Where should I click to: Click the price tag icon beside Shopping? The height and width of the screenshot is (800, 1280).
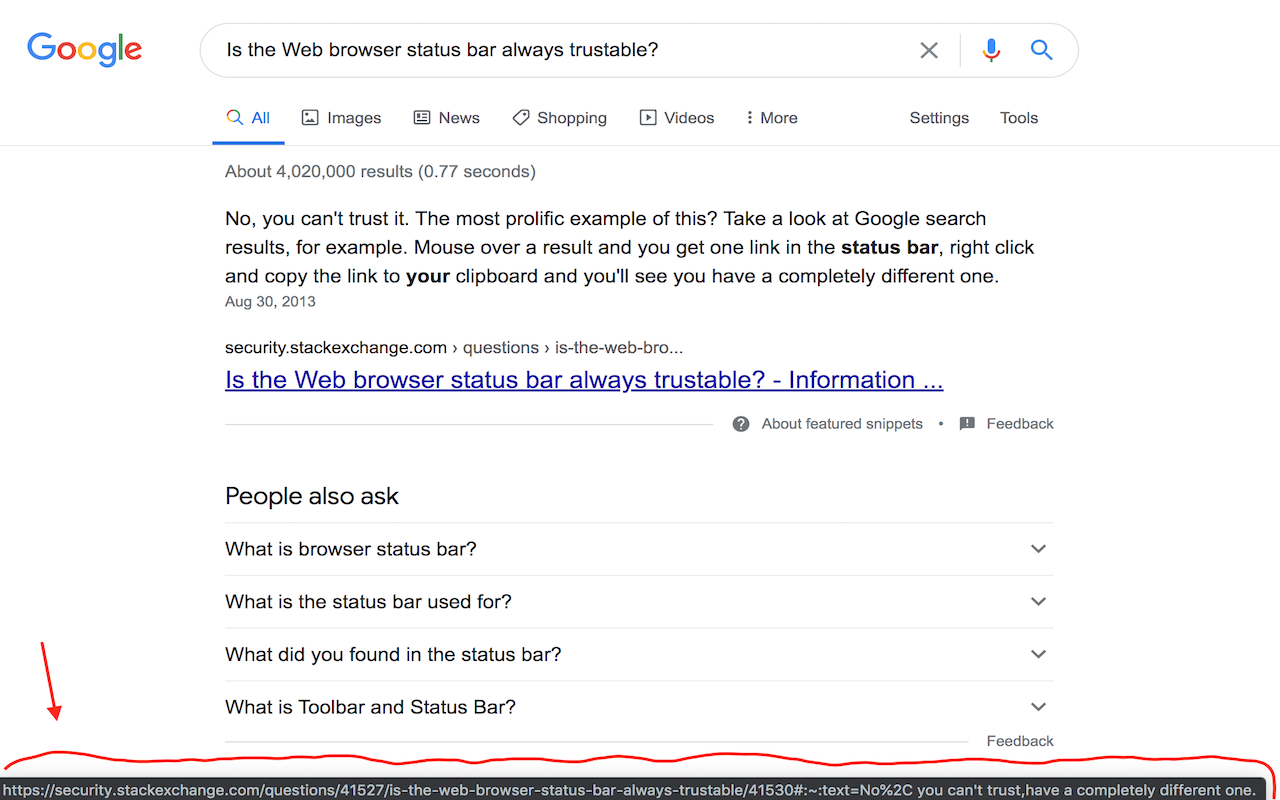pos(520,117)
